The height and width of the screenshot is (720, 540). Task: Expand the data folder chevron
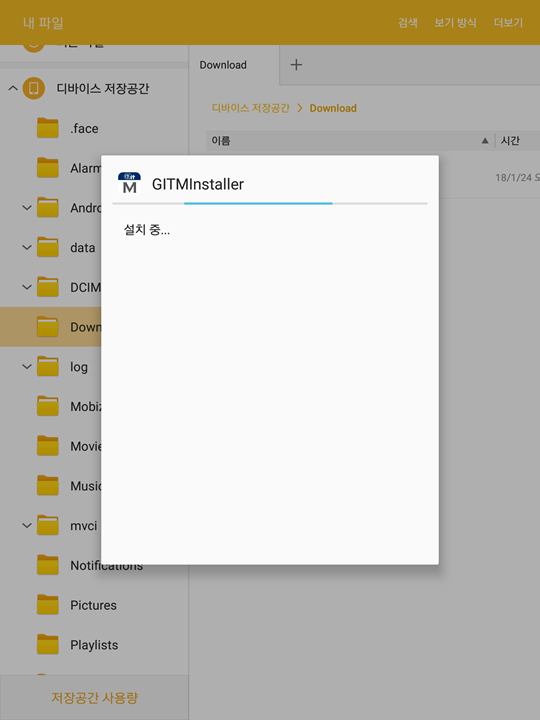[x=27, y=247]
